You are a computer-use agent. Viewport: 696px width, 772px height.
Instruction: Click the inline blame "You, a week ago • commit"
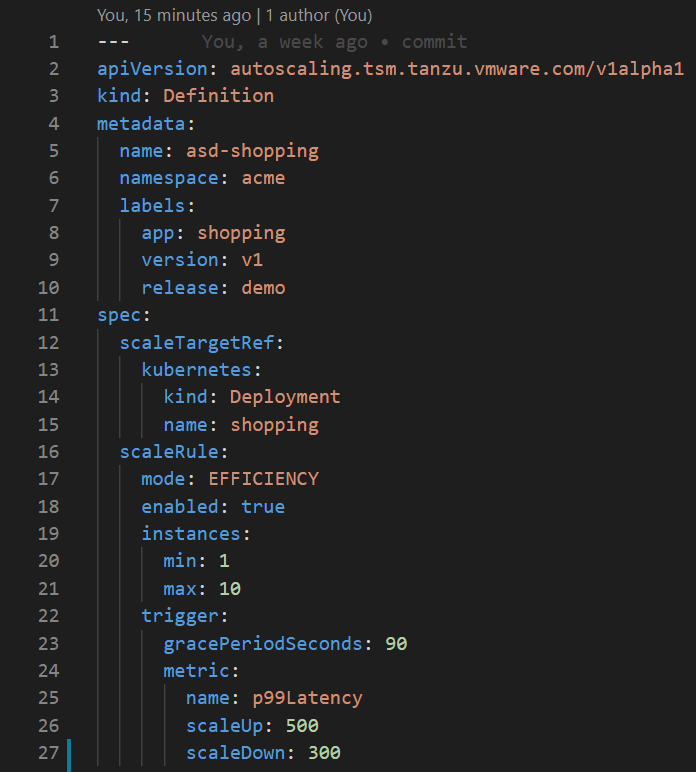(334, 42)
